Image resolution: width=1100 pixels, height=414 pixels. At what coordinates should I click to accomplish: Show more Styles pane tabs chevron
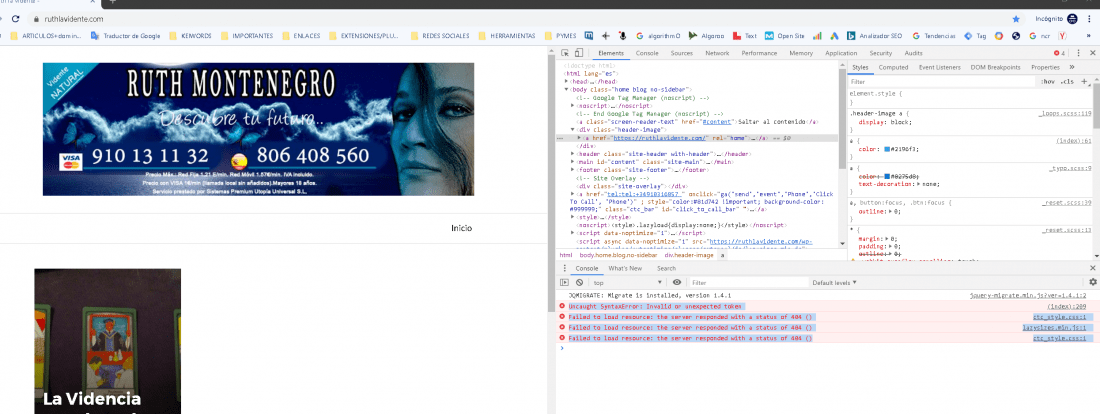pyautogui.click(x=1072, y=67)
